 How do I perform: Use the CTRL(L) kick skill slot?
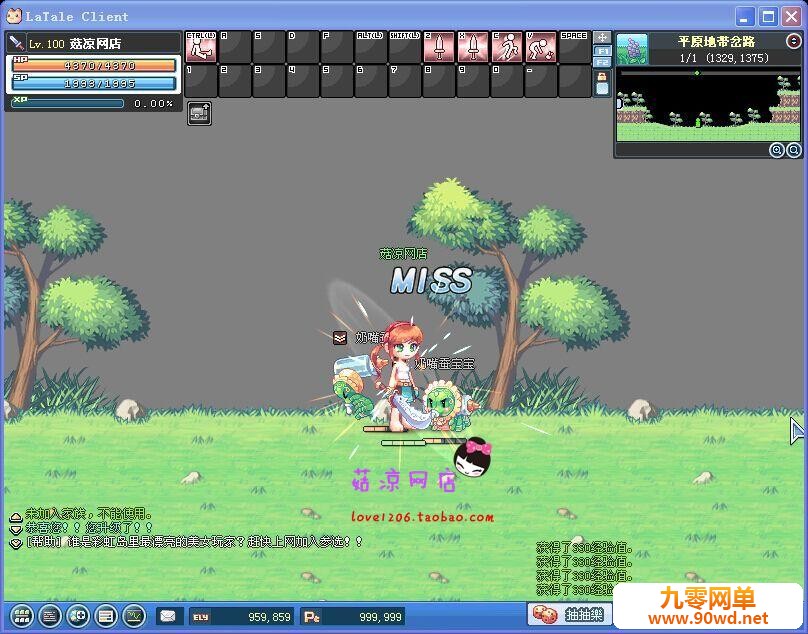coord(201,47)
